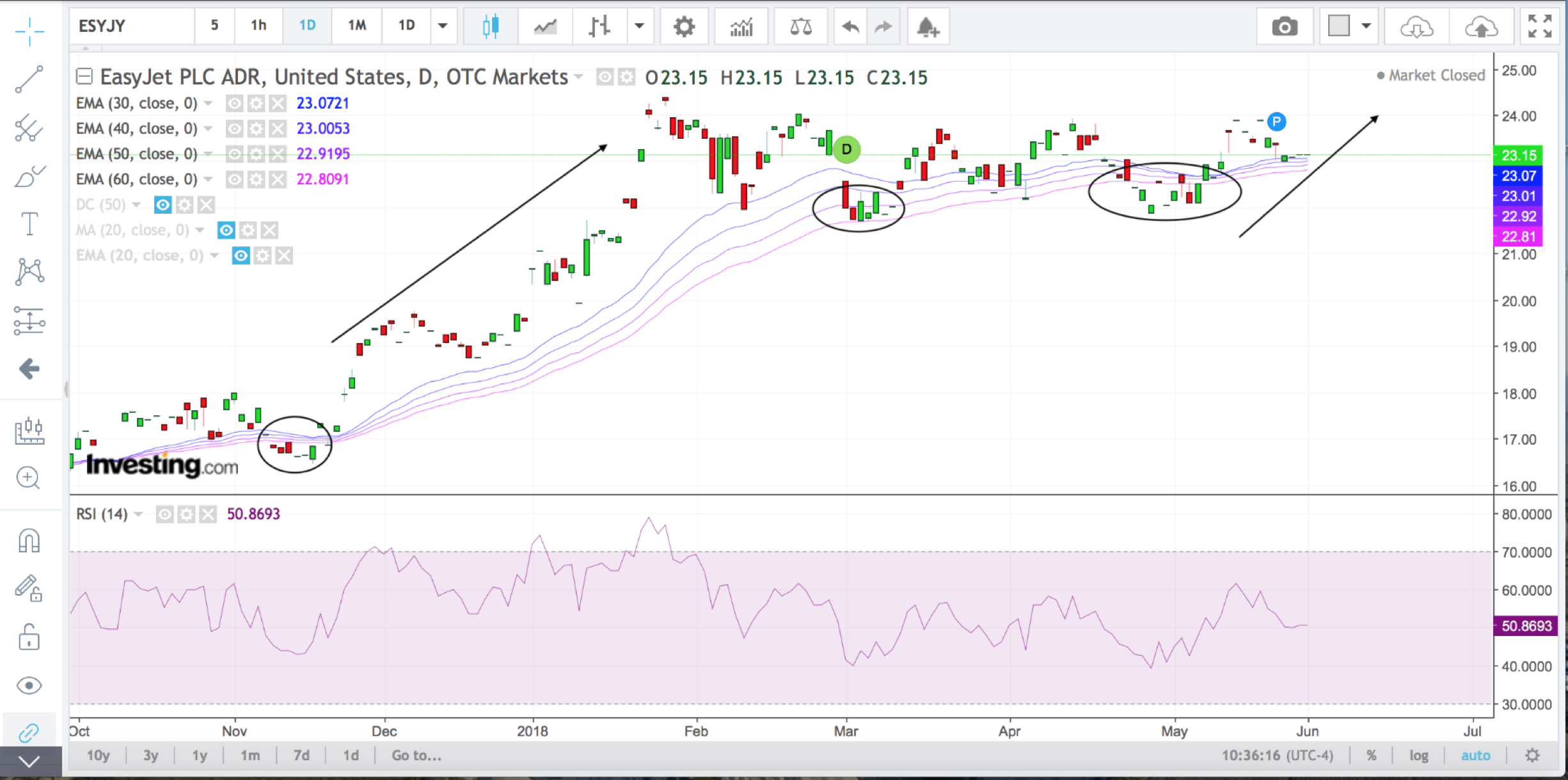This screenshot has width=1568, height=780.
Task: Save chart layout with cloud upload icon
Action: tap(1481, 27)
